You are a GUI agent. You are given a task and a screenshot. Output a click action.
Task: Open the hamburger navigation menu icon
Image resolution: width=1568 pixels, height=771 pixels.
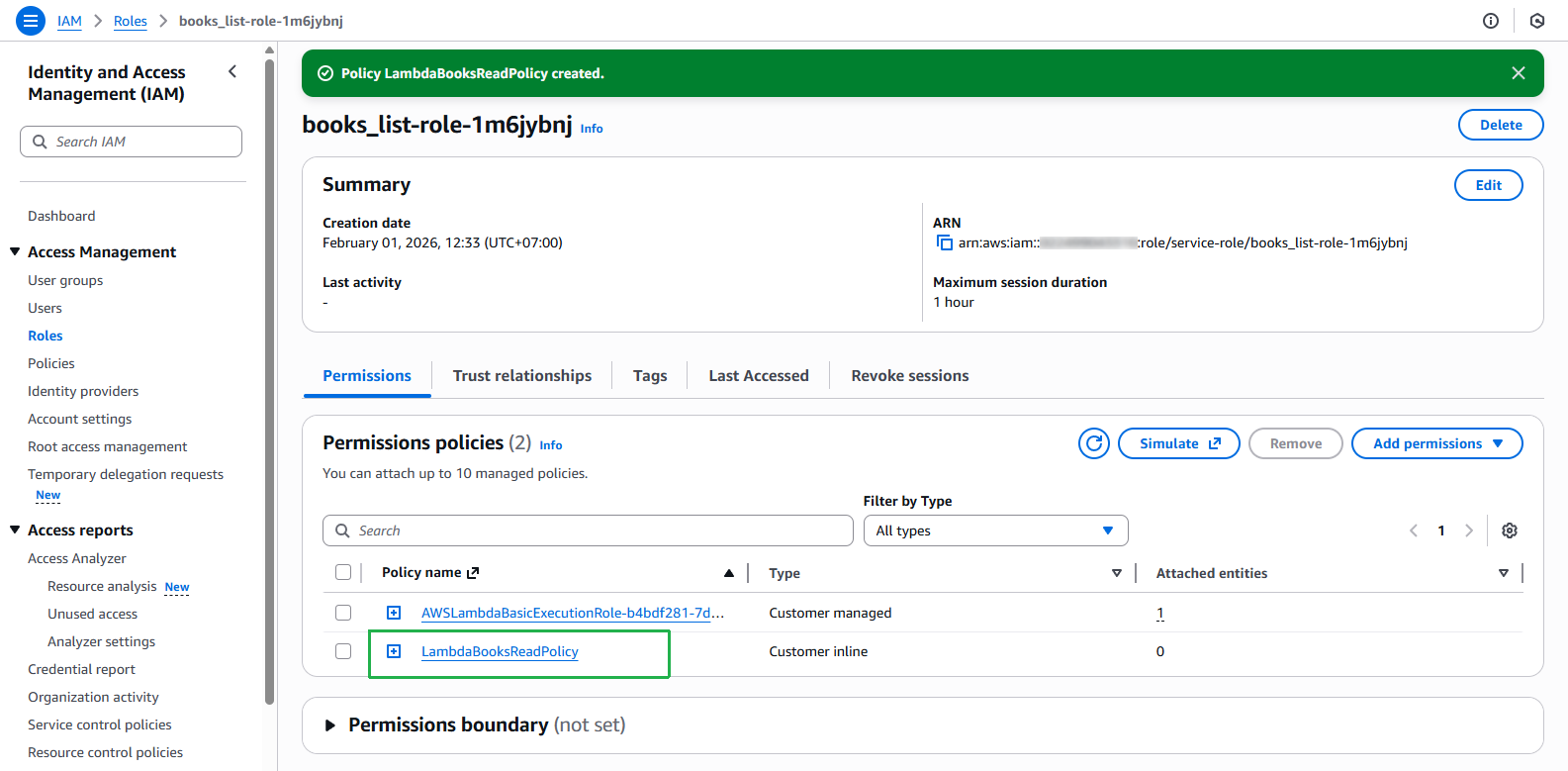(x=31, y=20)
